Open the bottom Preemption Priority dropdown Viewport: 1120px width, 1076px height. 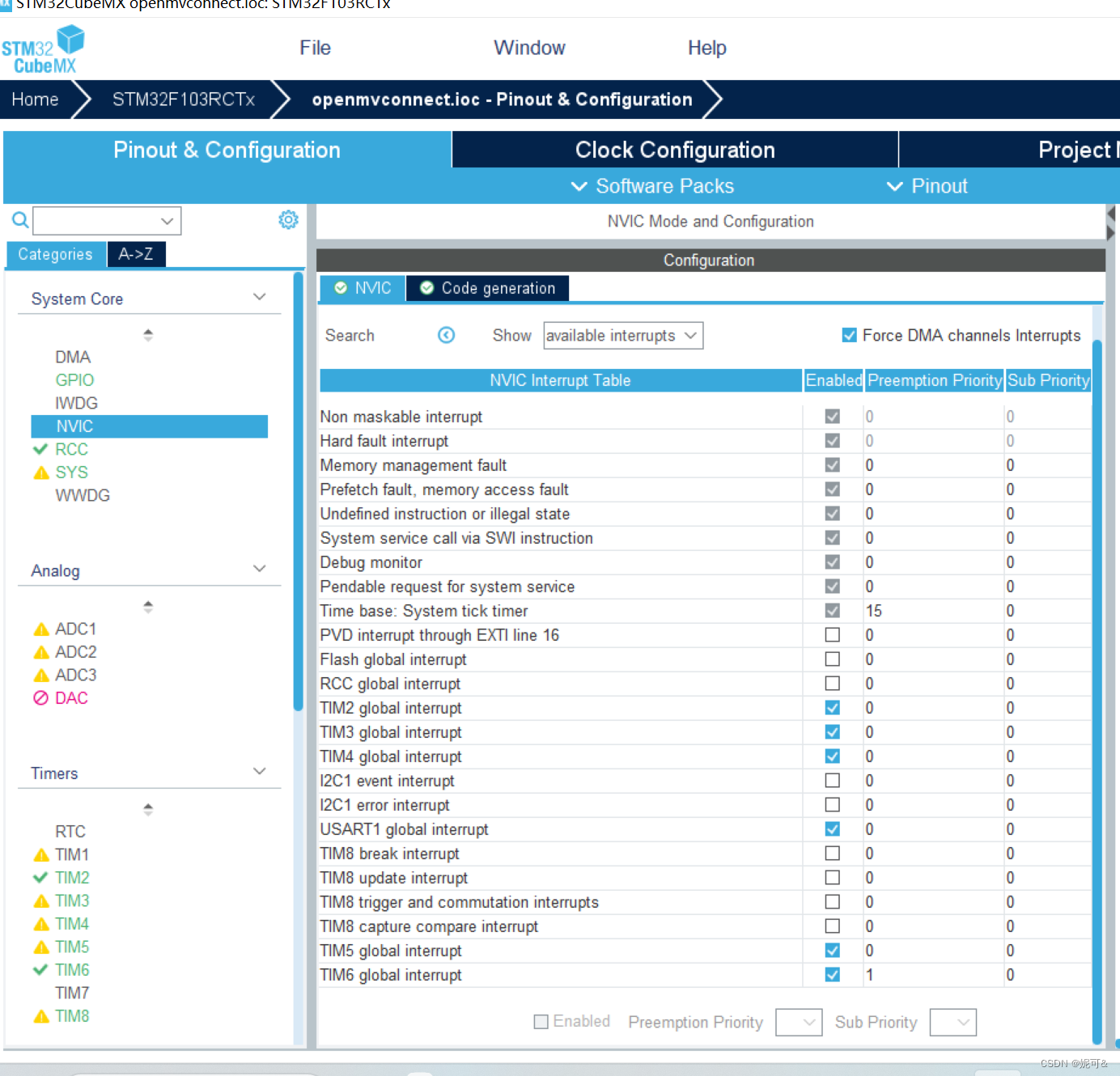click(x=799, y=1022)
